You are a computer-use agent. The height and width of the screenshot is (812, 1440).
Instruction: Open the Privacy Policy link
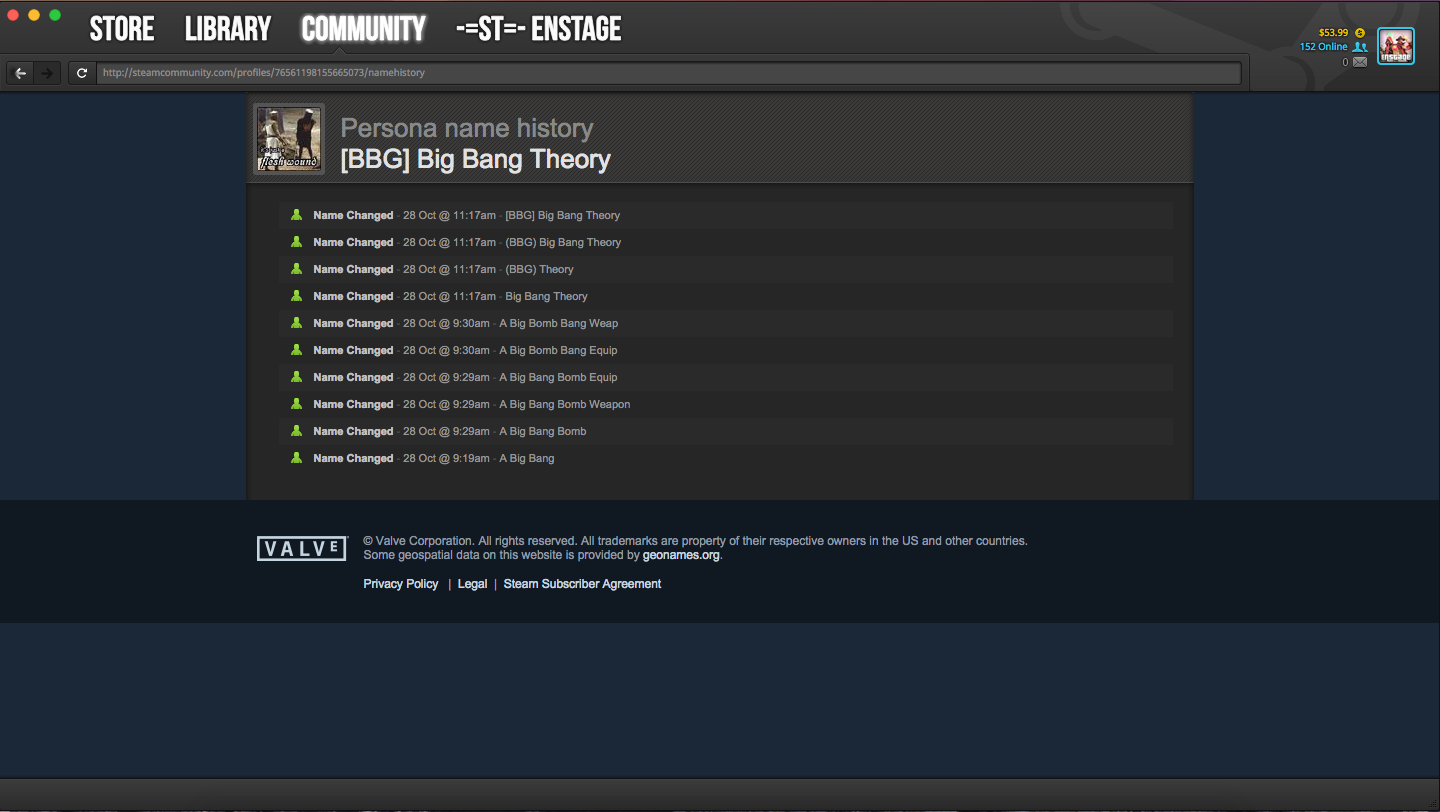pyautogui.click(x=401, y=584)
